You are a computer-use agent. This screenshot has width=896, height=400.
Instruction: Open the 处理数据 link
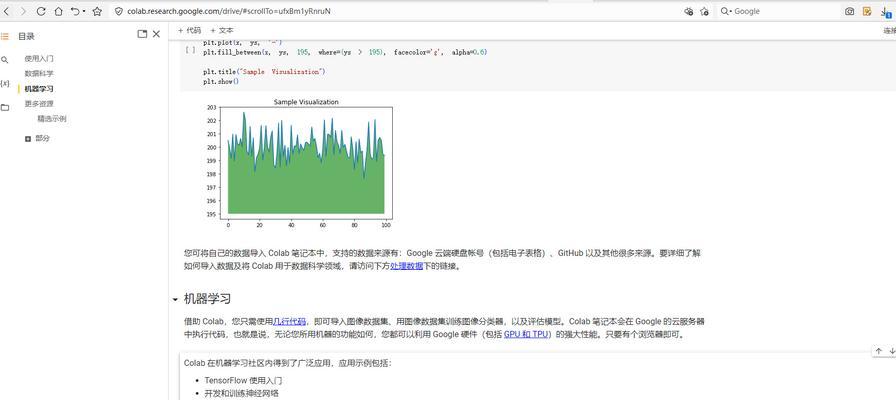406,266
